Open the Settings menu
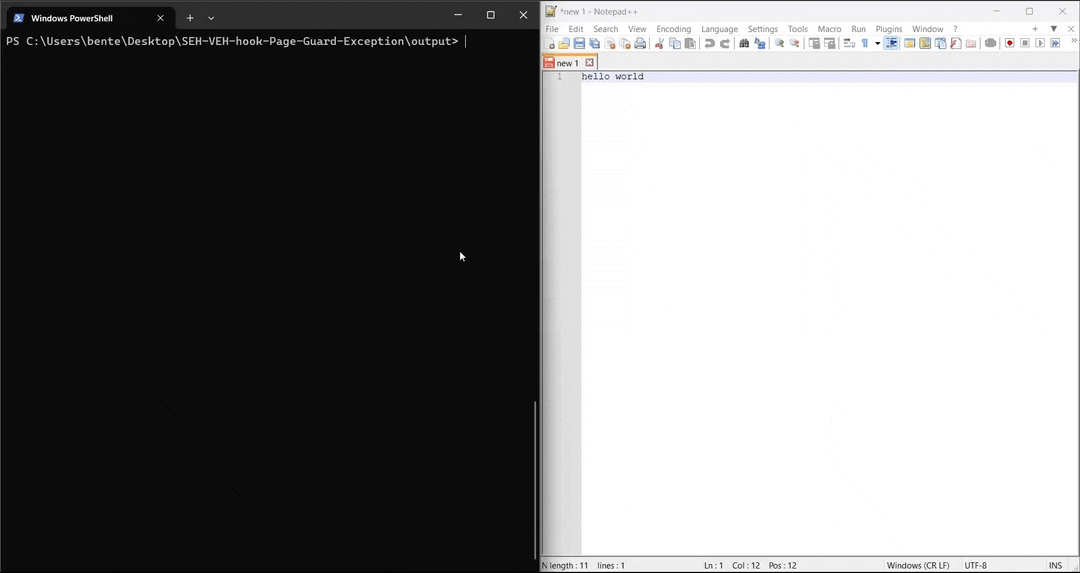The width and height of the screenshot is (1080, 573). (762, 29)
